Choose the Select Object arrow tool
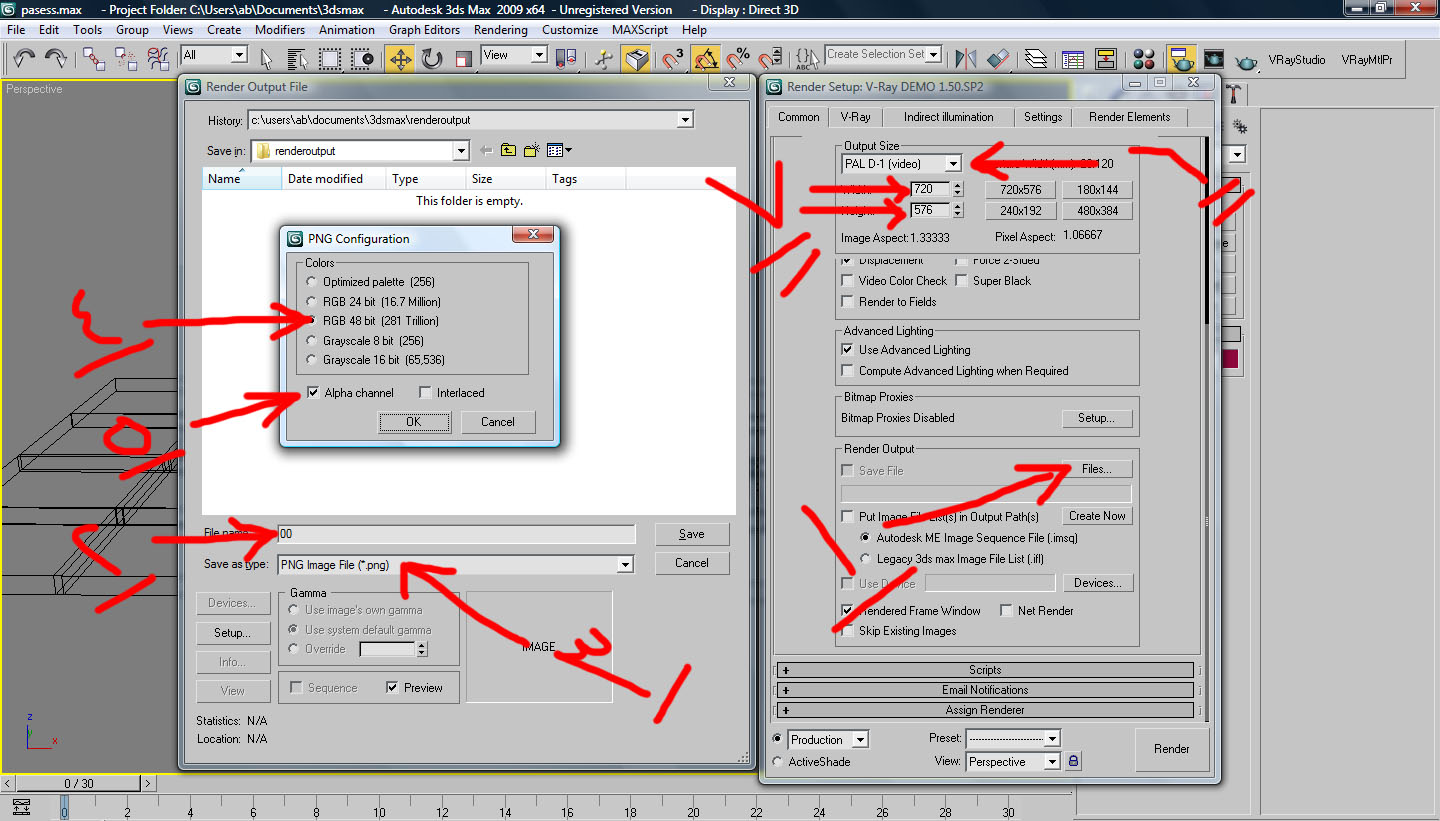The width and height of the screenshot is (1440, 821). tap(268, 59)
